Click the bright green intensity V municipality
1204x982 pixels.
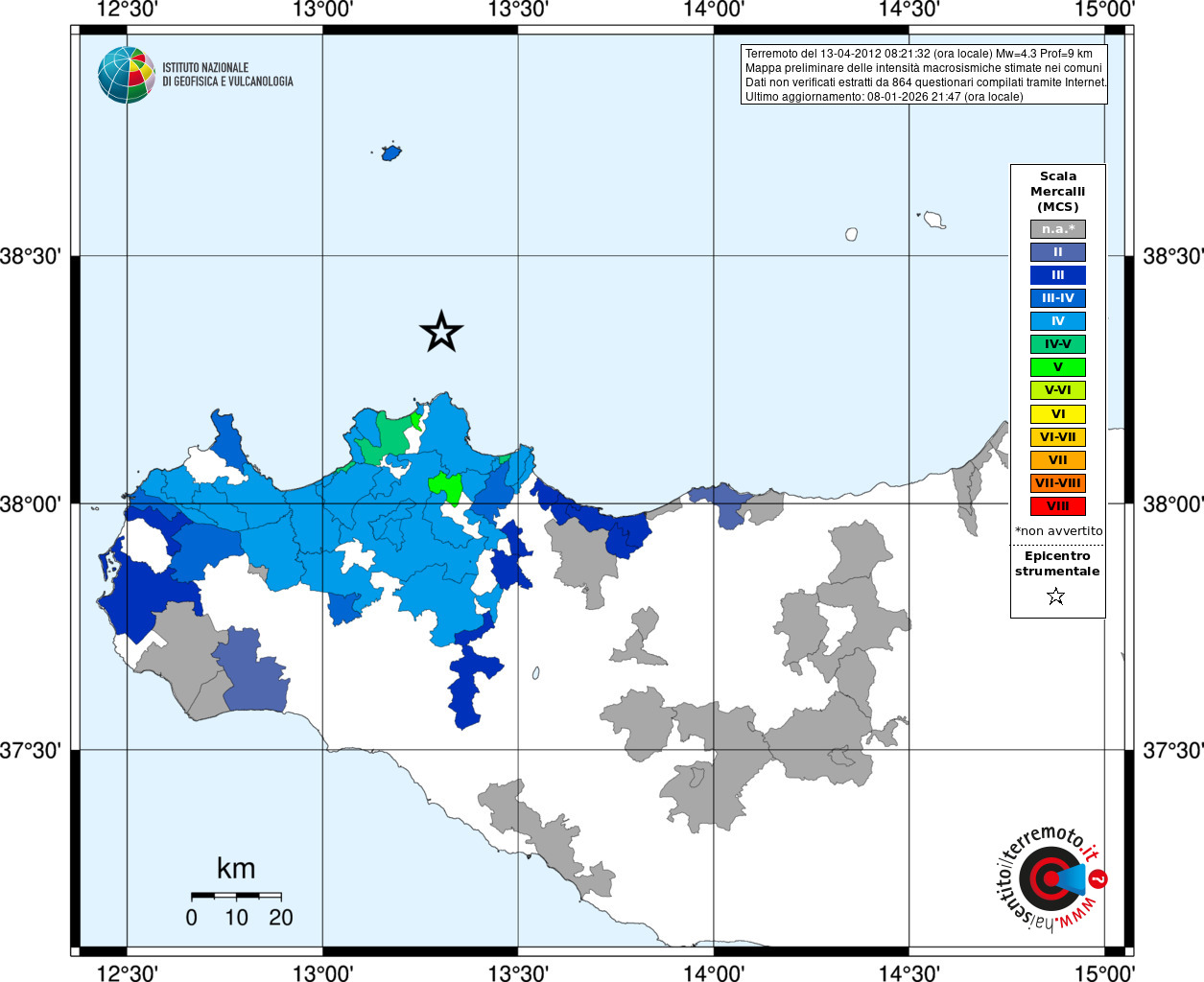click(x=446, y=487)
